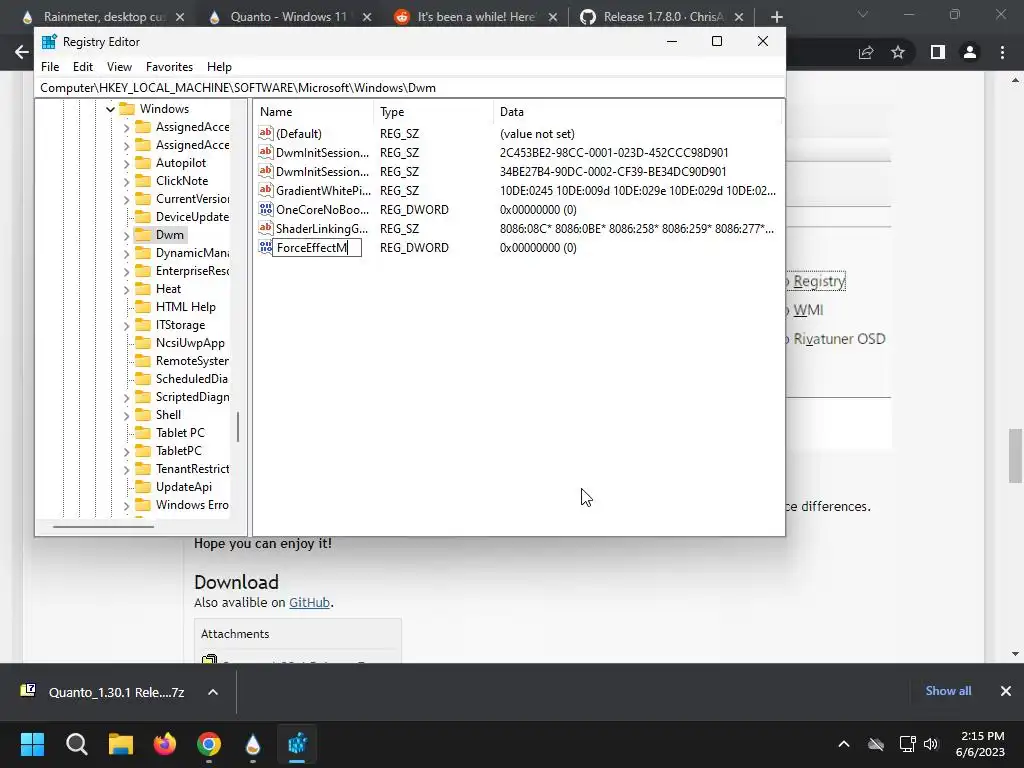This screenshot has width=1024, height=768.
Task: Expand the TabletPC key
Action: coord(127,451)
